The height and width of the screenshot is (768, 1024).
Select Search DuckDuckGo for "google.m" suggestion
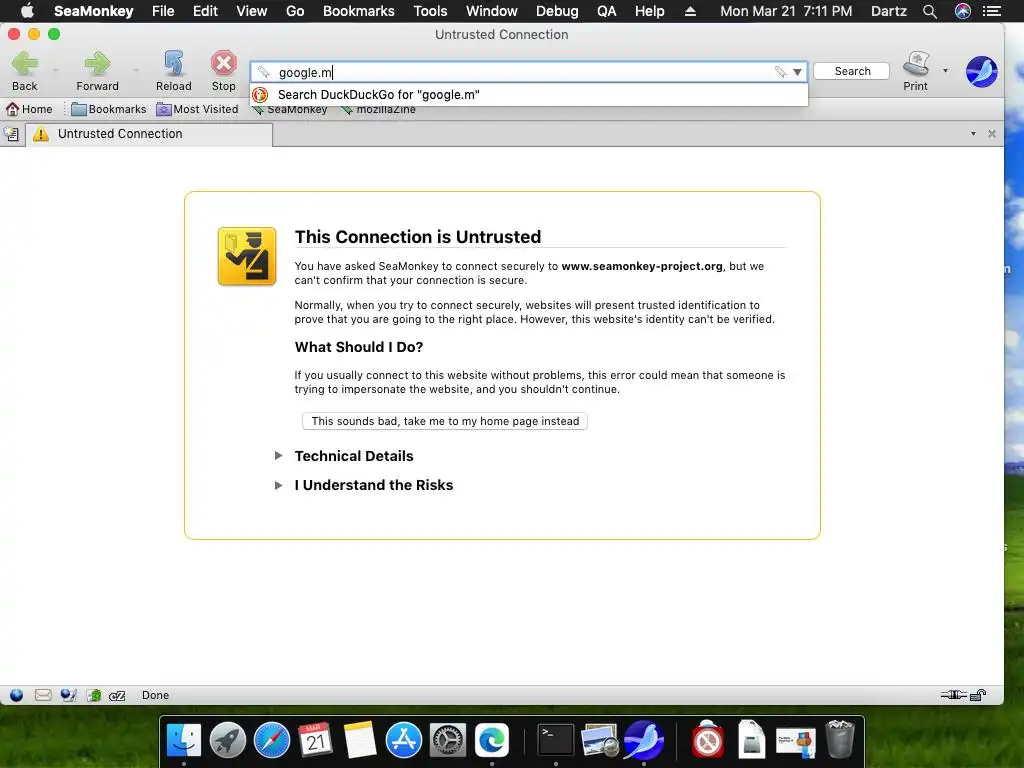(529, 95)
